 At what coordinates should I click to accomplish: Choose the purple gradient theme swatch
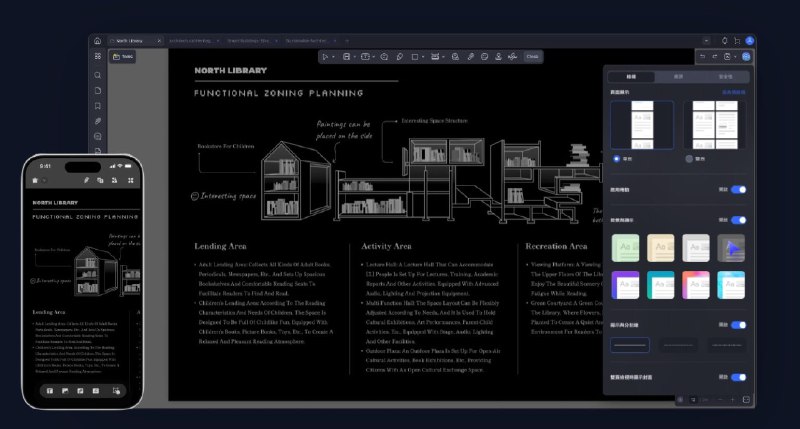point(626,284)
